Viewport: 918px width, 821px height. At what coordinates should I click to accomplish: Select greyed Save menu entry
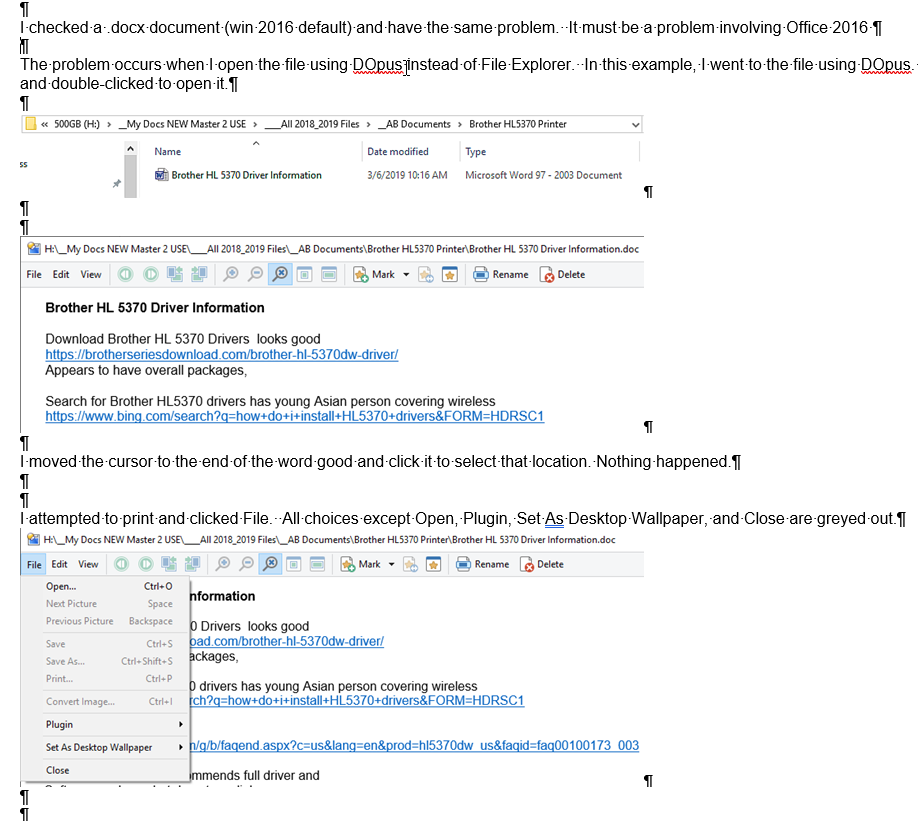[105, 644]
